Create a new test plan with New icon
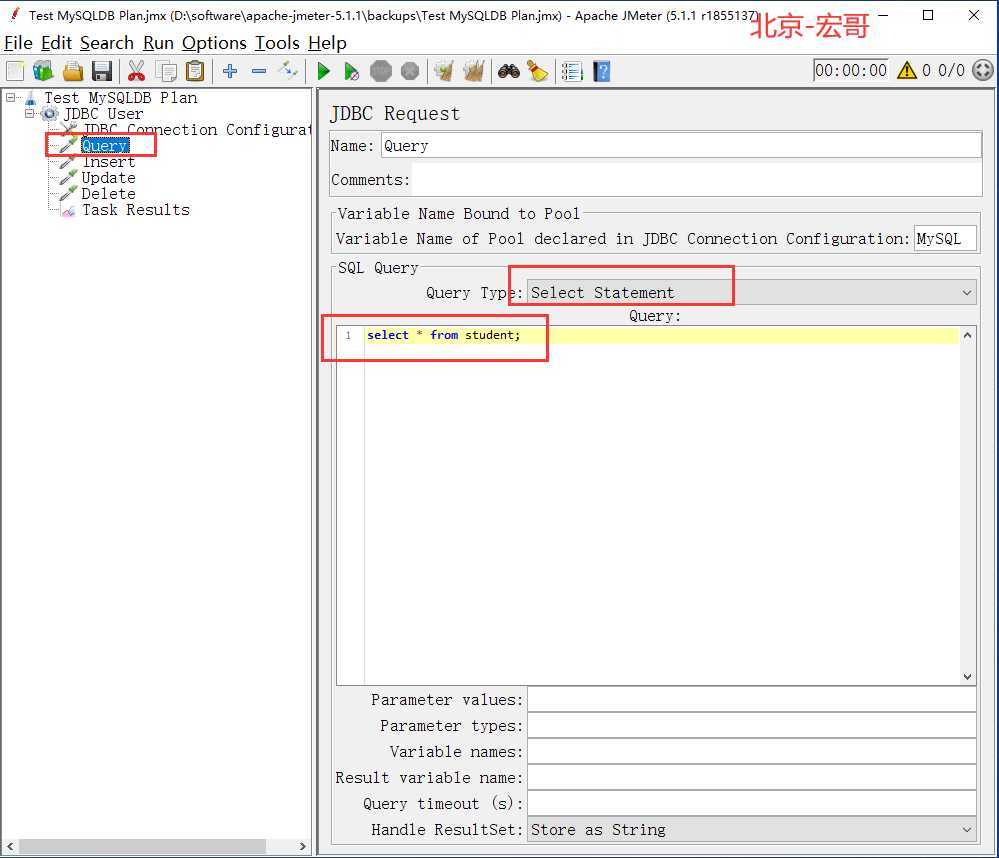 pos(15,71)
